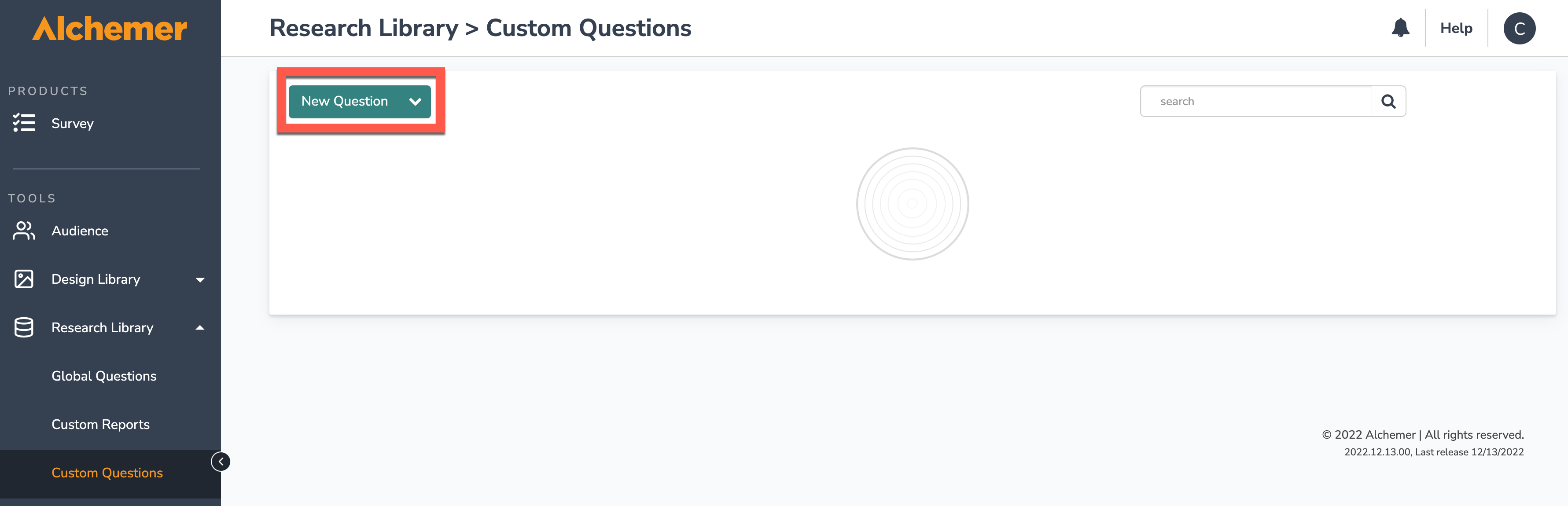
Task: Open the Help link
Action: tap(1456, 29)
